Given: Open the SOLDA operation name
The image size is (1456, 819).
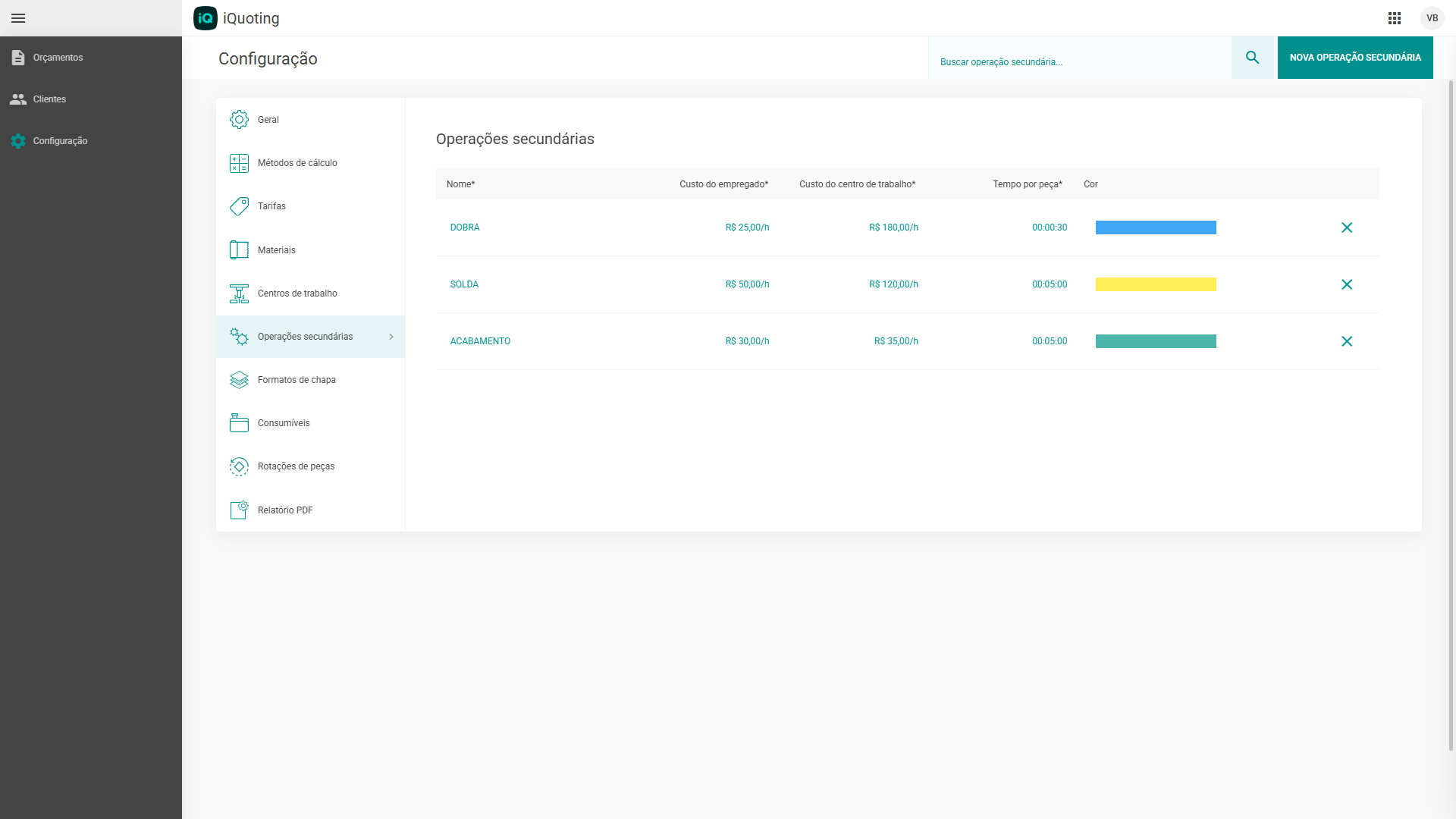Looking at the screenshot, I should tap(464, 284).
